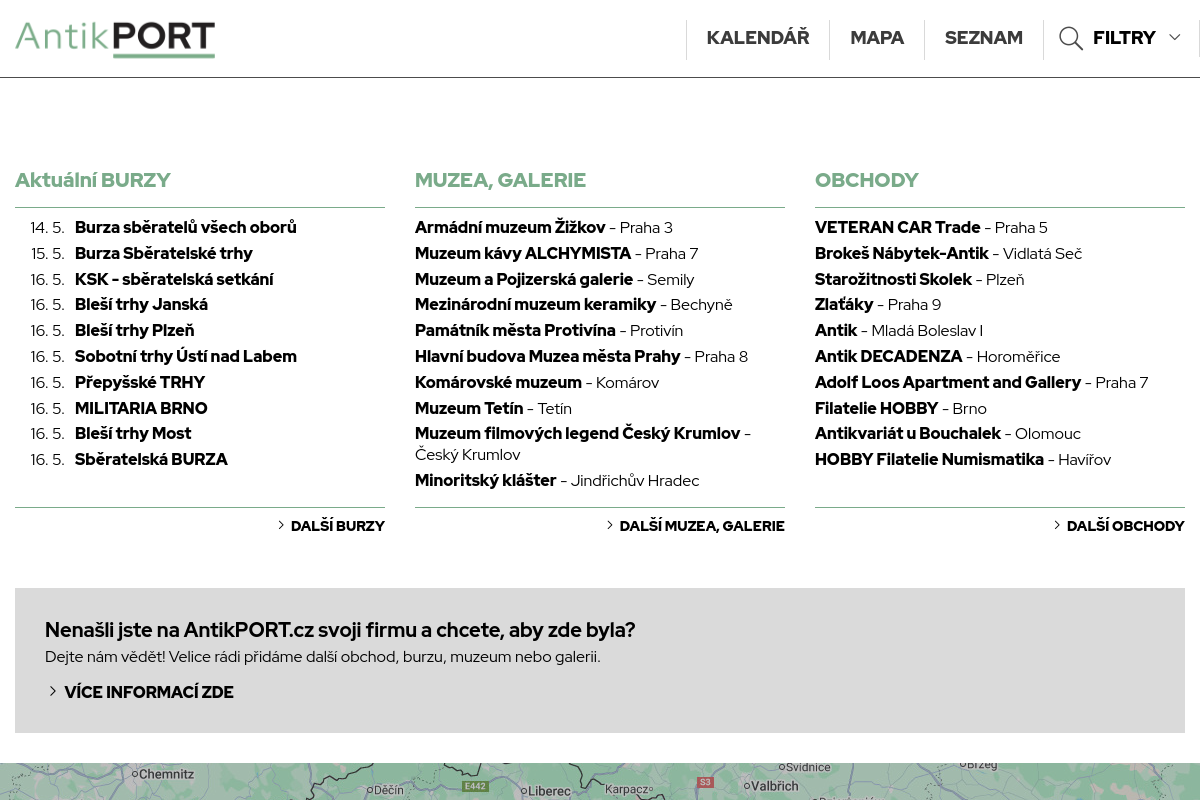Open Antik DECADENZA shop
1200x800 pixels.
pyautogui.click(x=888, y=357)
